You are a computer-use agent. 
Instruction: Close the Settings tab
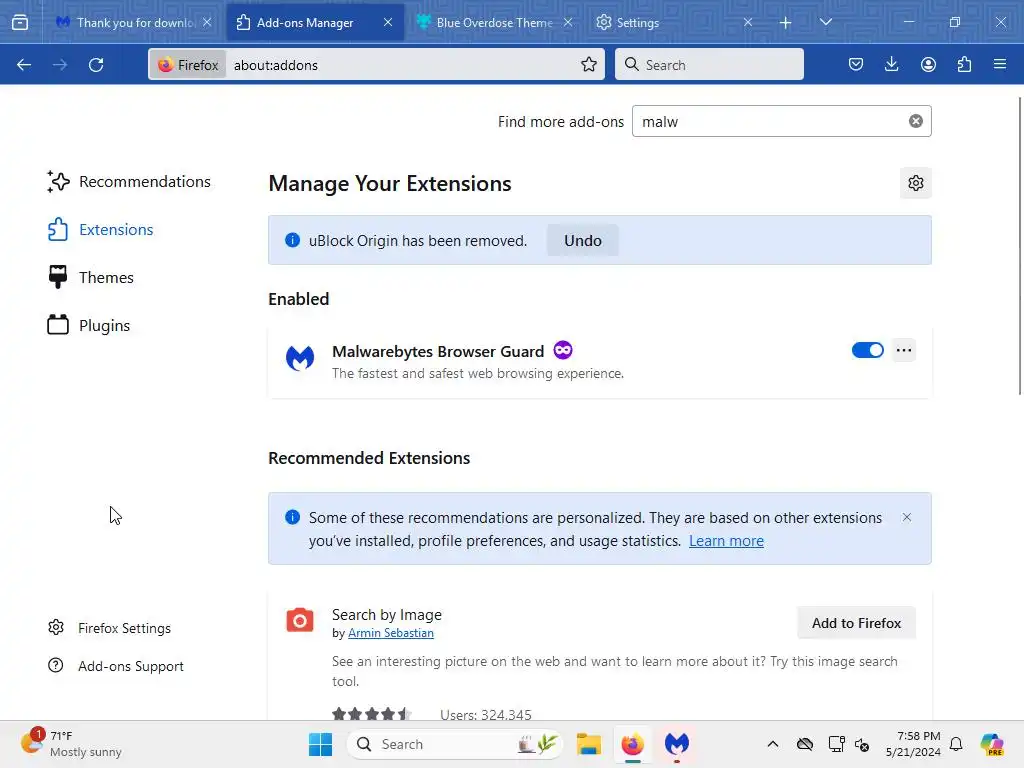click(748, 22)
